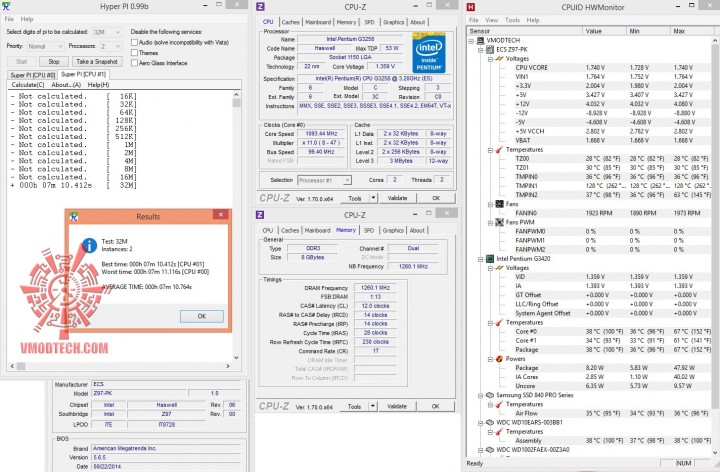
Task: Click the DRAM Frequency value 1260.1 MHz
Action: [376, 288]
